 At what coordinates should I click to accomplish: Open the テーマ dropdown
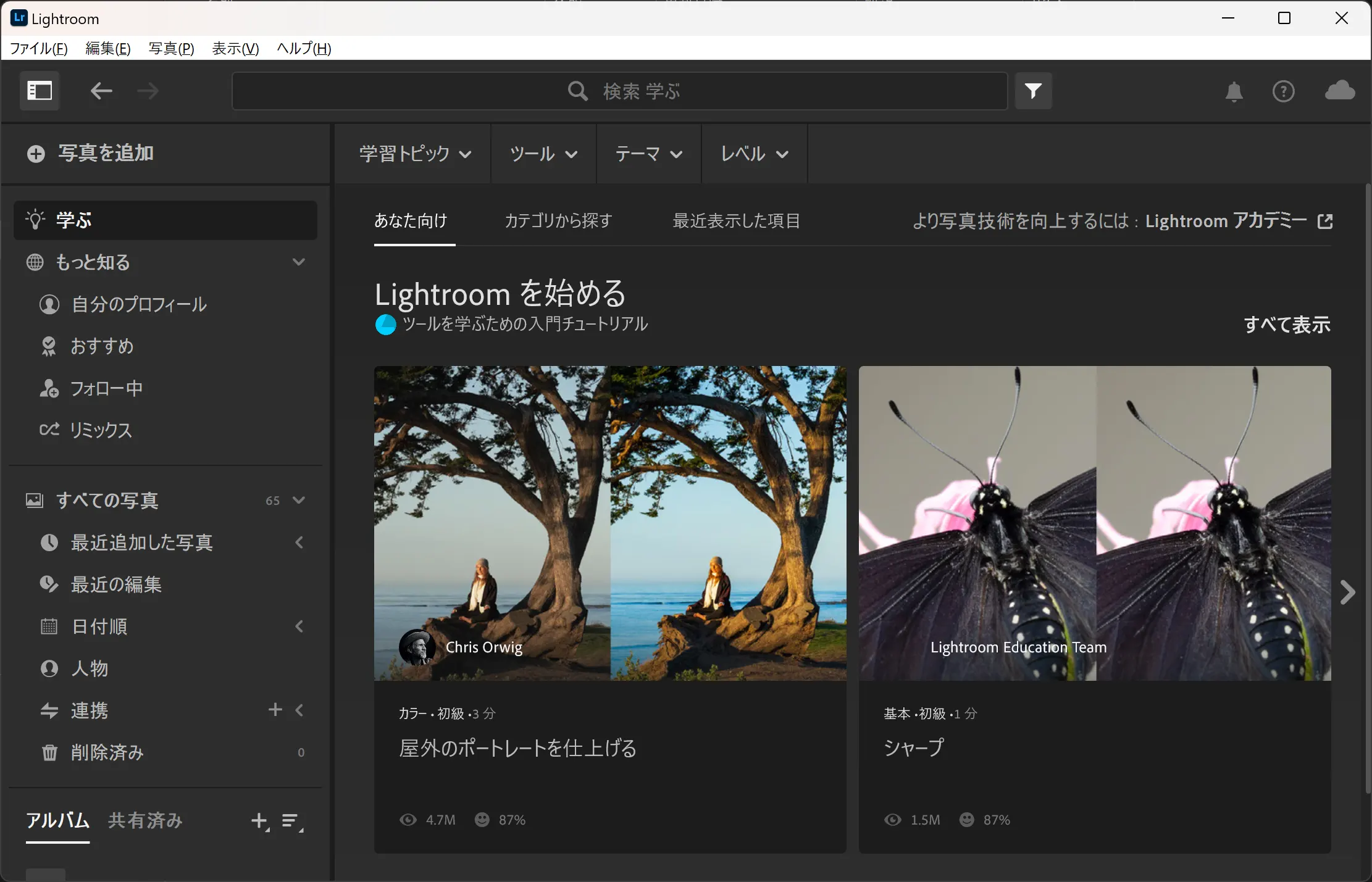(x=649, y=154)
